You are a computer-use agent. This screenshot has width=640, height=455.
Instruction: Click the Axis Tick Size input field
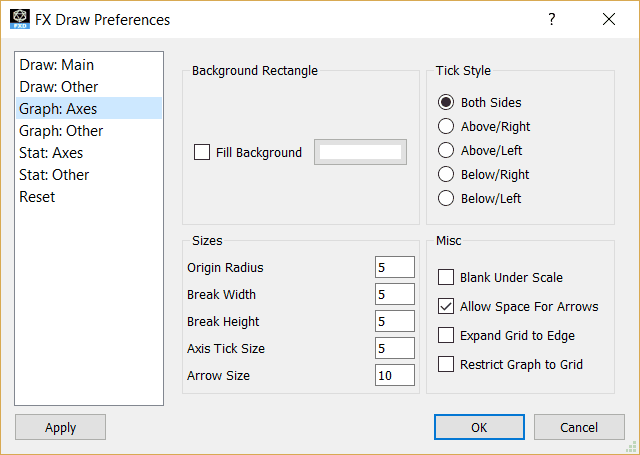point(395,348)
